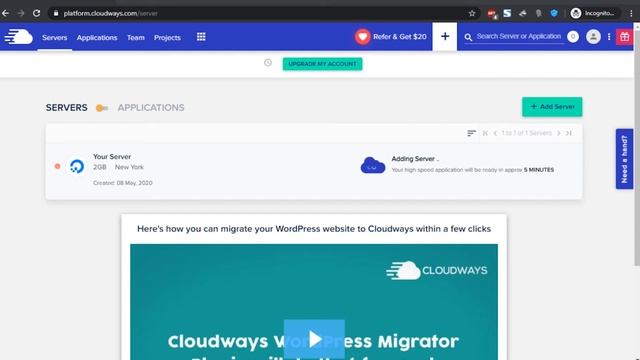Select the SERVERS view label
Screen dimensions: 640x360
pyautogui.click(x=67, y=108)
